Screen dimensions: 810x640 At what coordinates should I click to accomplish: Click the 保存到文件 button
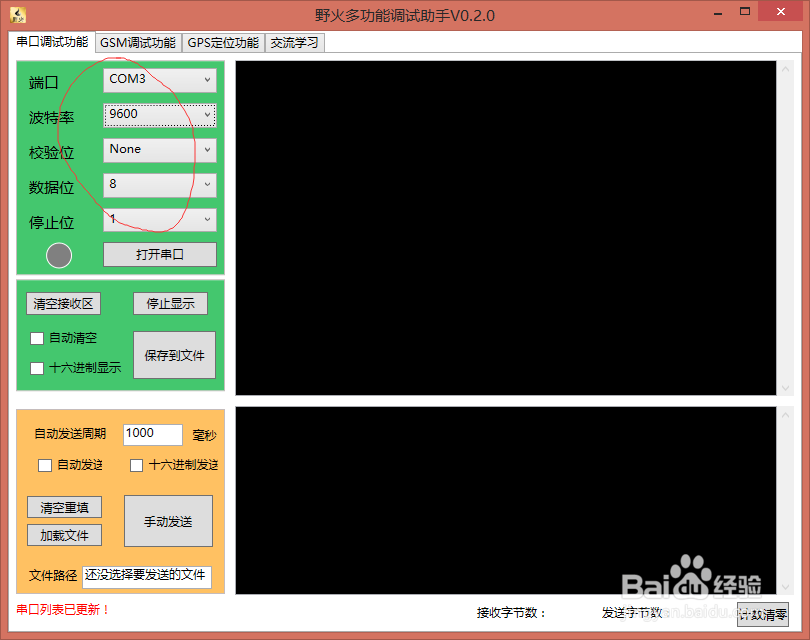(175, 355)
